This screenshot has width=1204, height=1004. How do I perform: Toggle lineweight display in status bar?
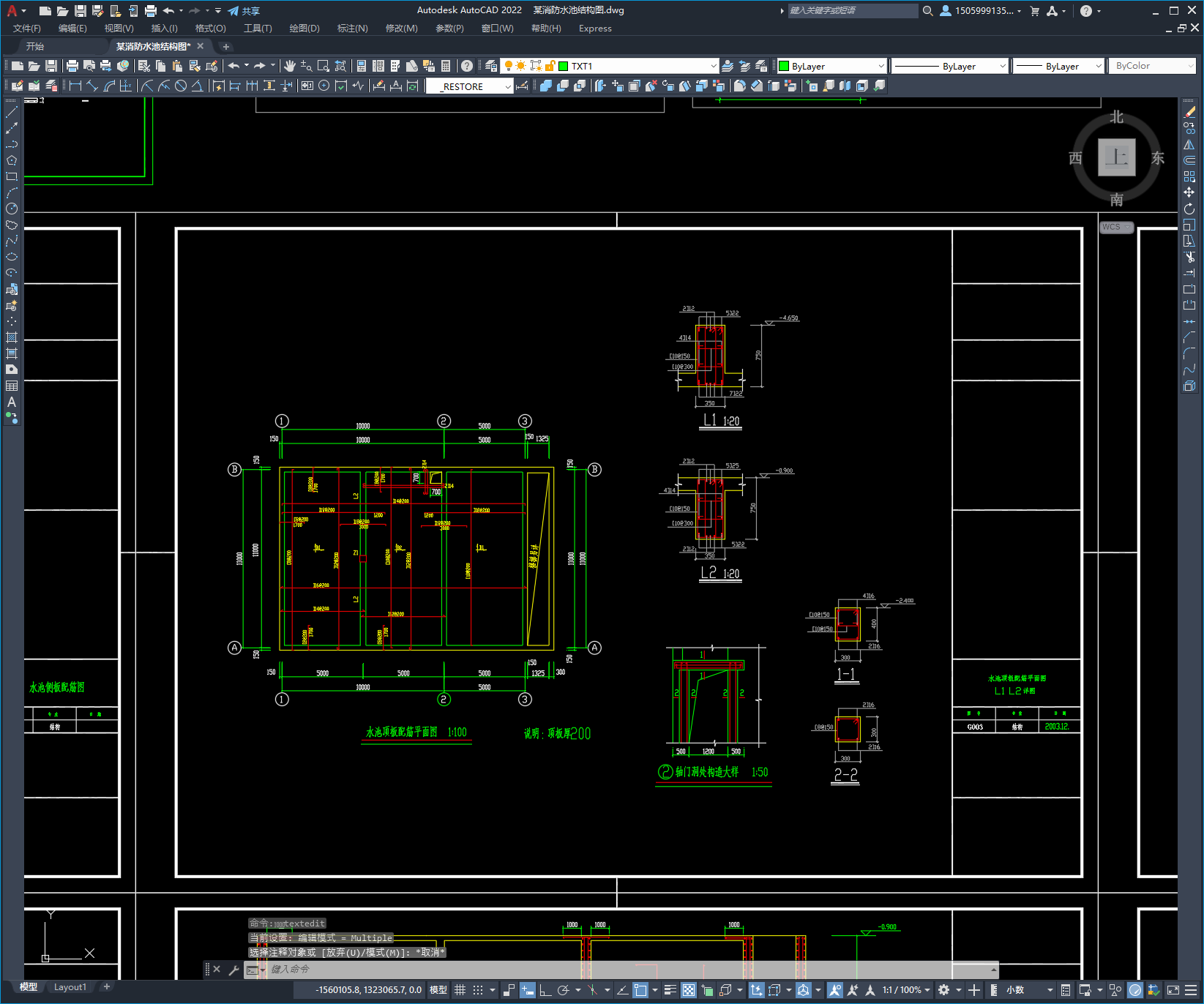(670, 990)
